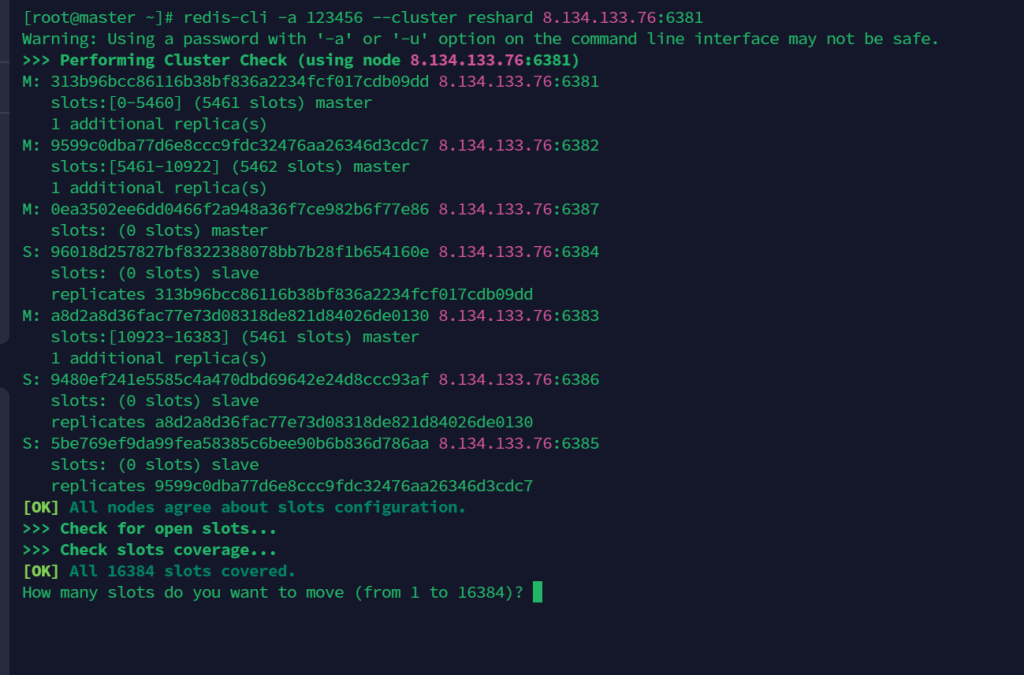Click address 8.134.133.76:6383
1024x675 pixels.
[518, 315]
